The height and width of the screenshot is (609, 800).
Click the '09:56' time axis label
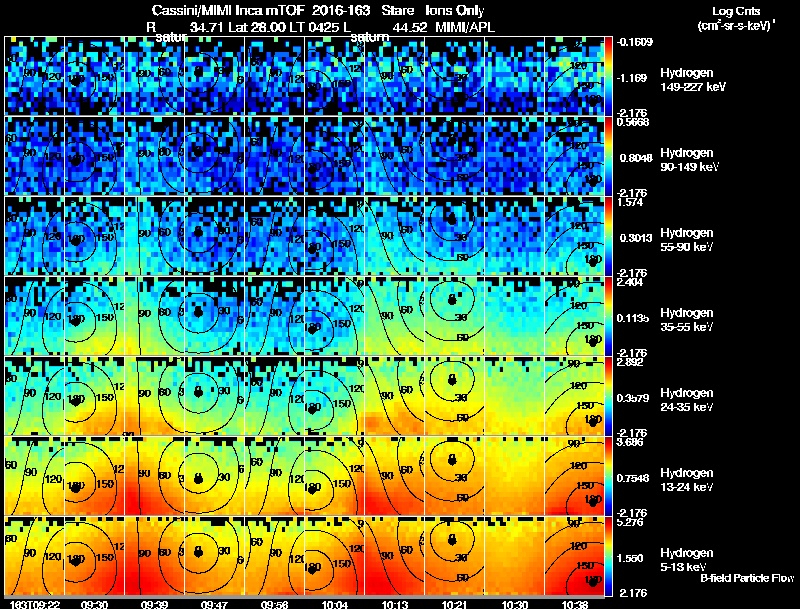[x=274, y=604]
